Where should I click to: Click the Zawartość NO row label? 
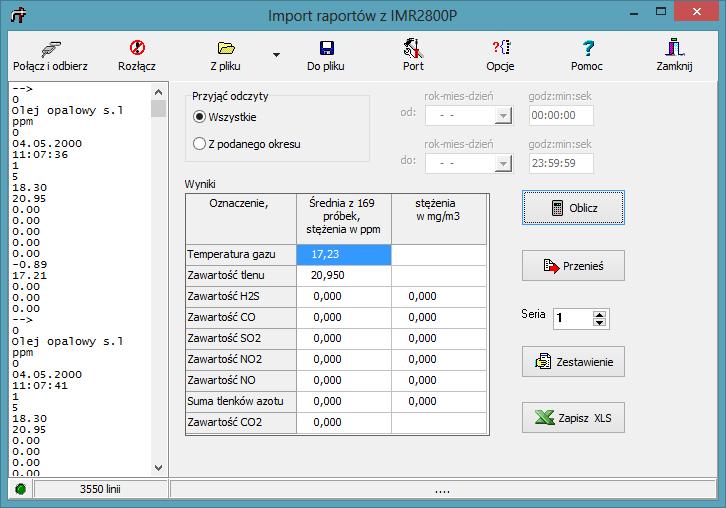[x=241, y=380]
